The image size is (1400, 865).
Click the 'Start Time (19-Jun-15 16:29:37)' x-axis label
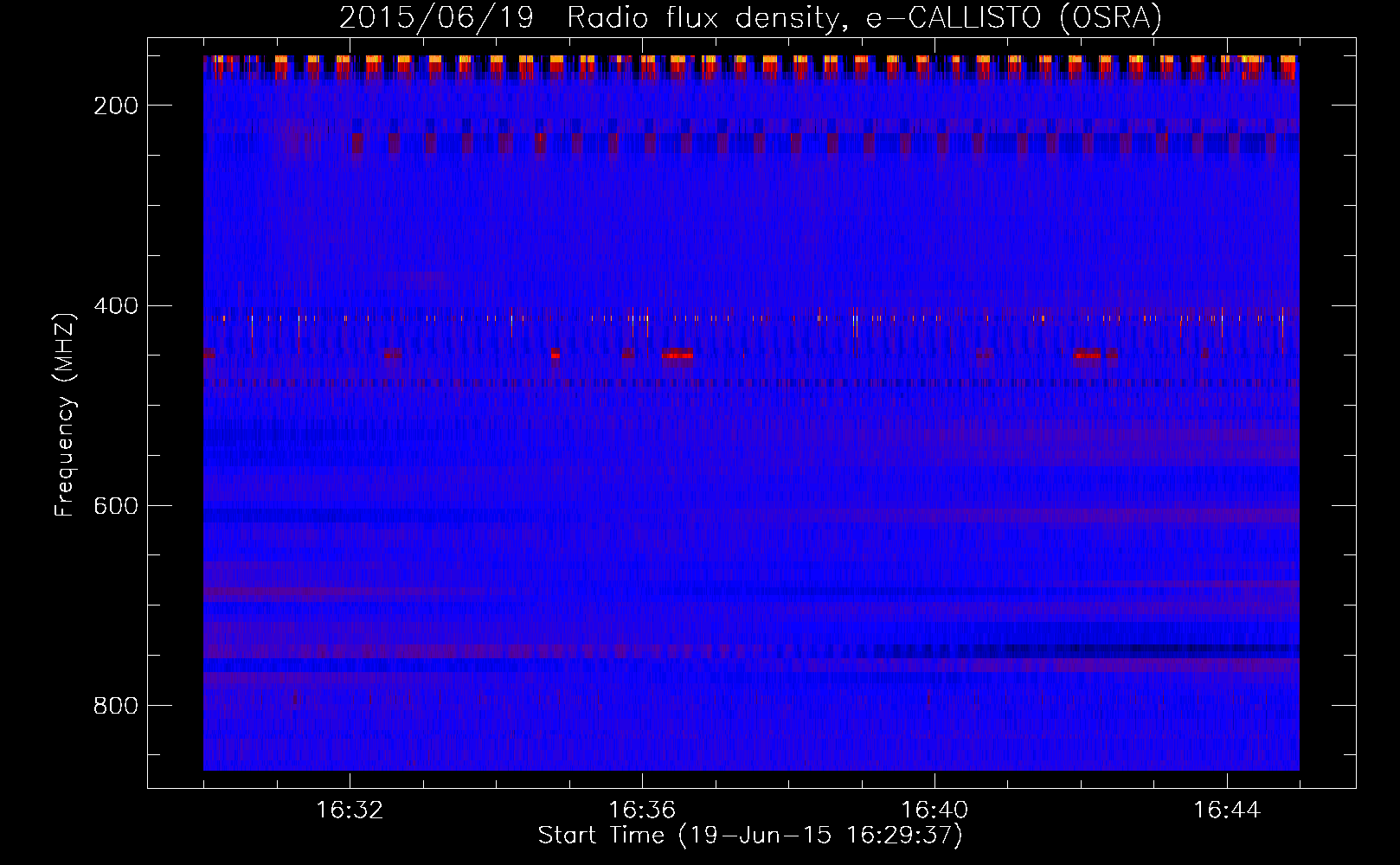point(750,836)
